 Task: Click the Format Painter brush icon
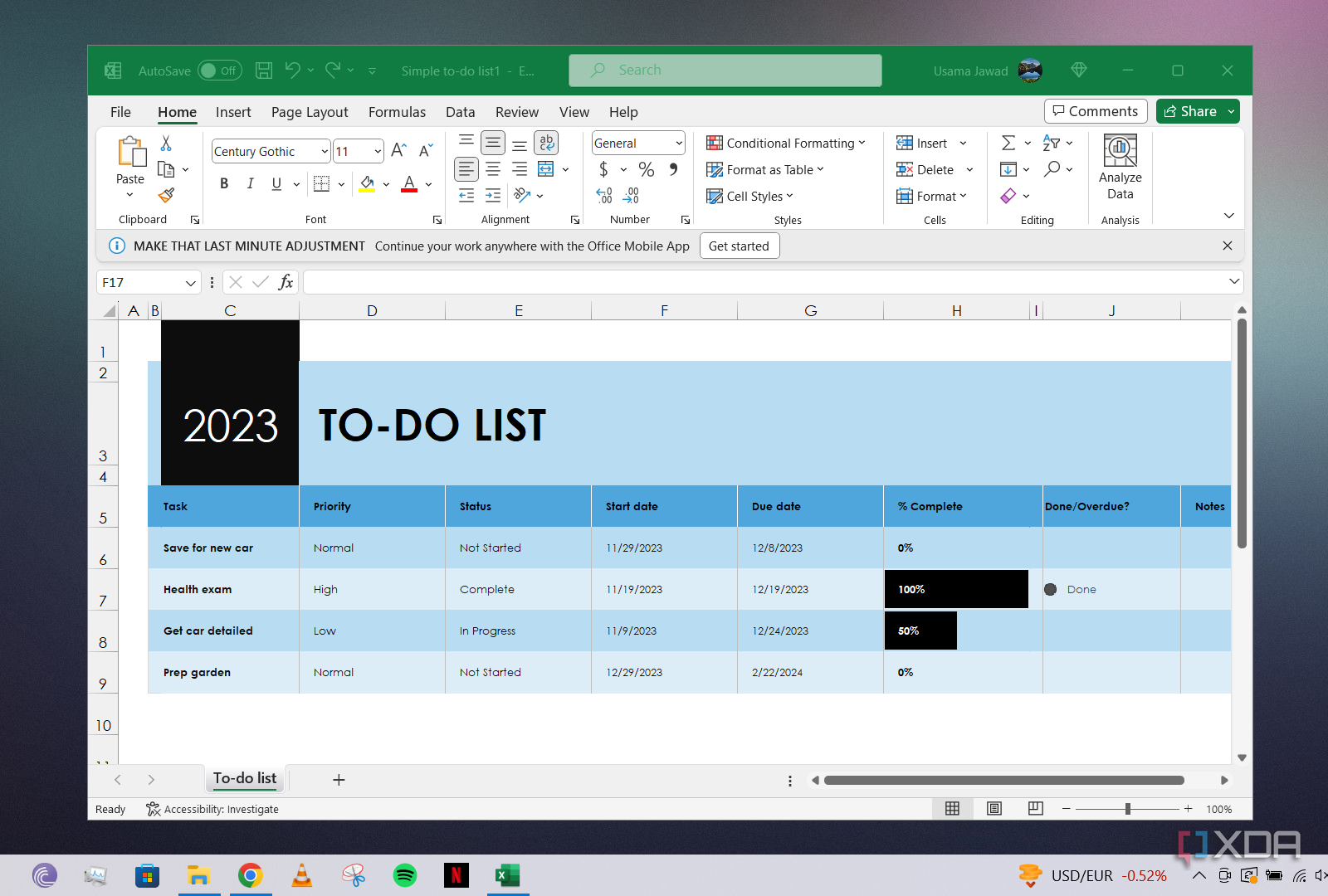tap(166, 196)
